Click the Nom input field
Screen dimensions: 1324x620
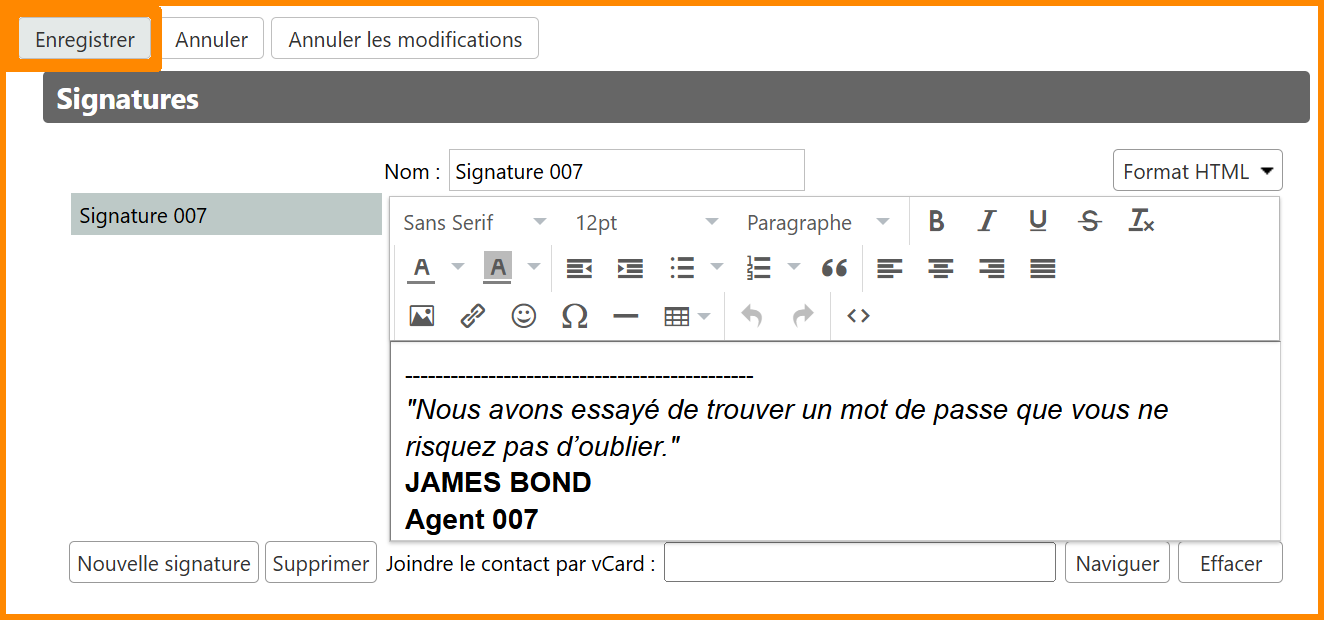pos(626,171)
